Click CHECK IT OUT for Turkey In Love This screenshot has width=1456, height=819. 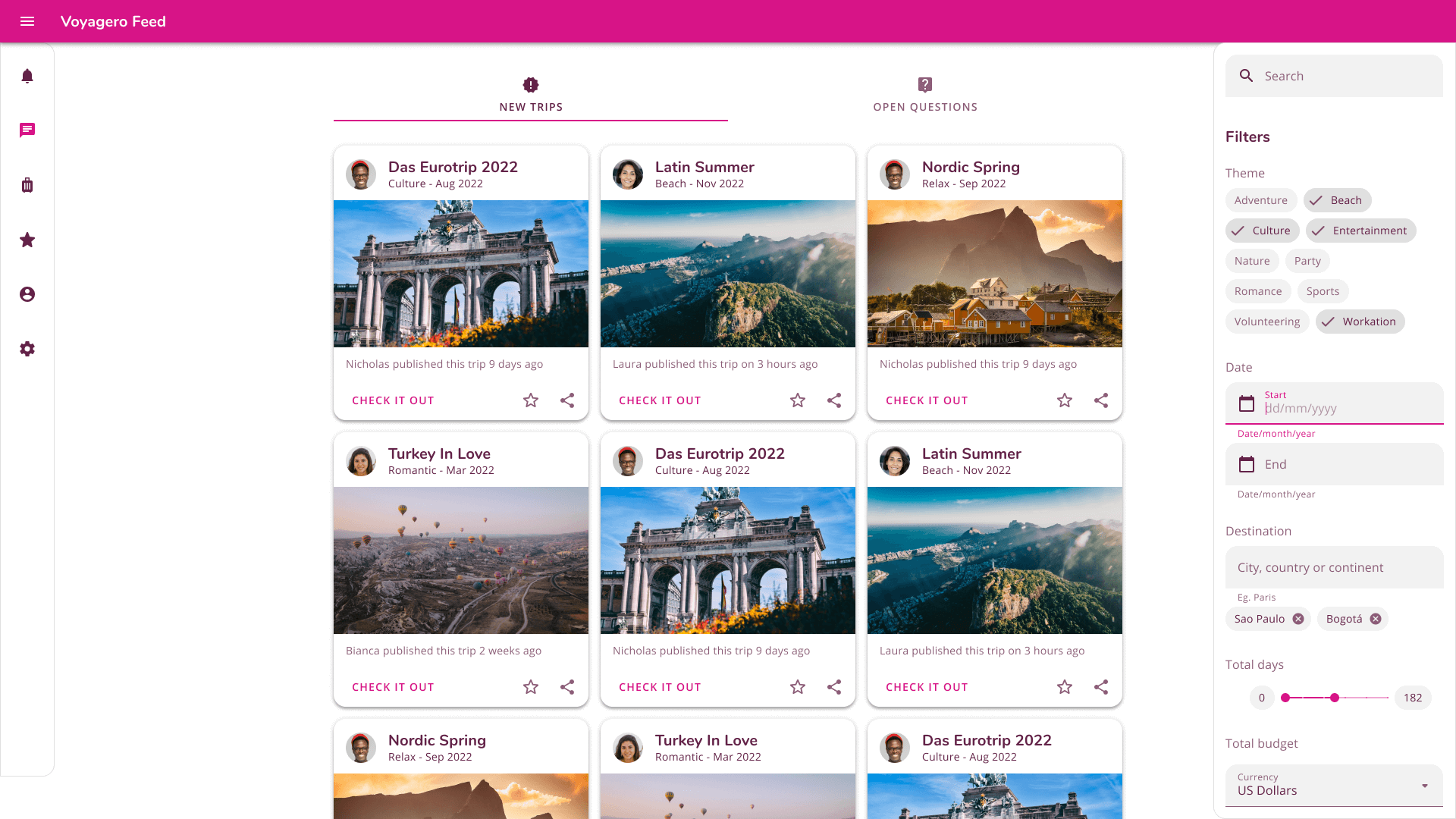pyautogui.click(x=393, y=687)
